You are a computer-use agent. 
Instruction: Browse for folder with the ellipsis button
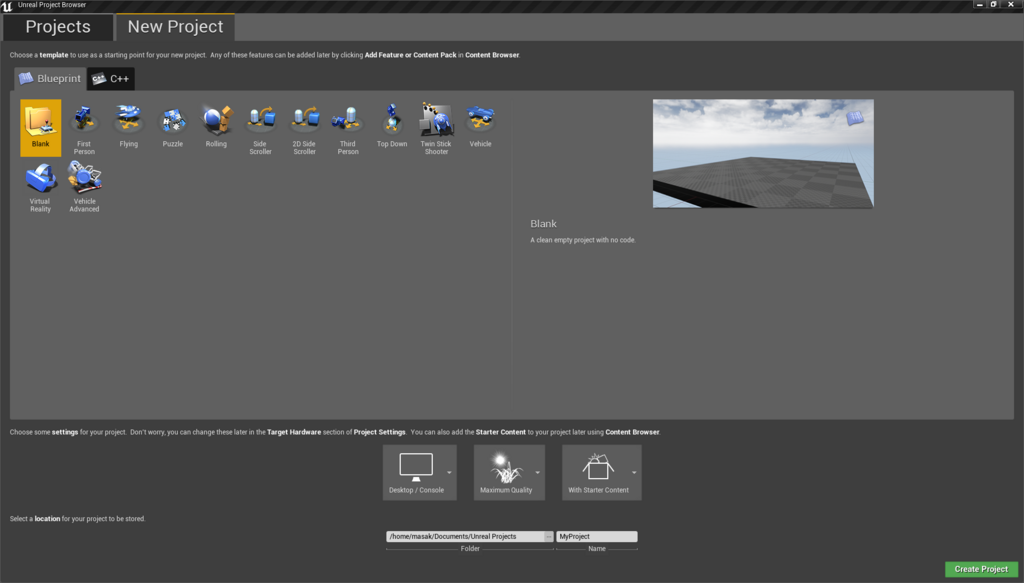click(549, 537)
